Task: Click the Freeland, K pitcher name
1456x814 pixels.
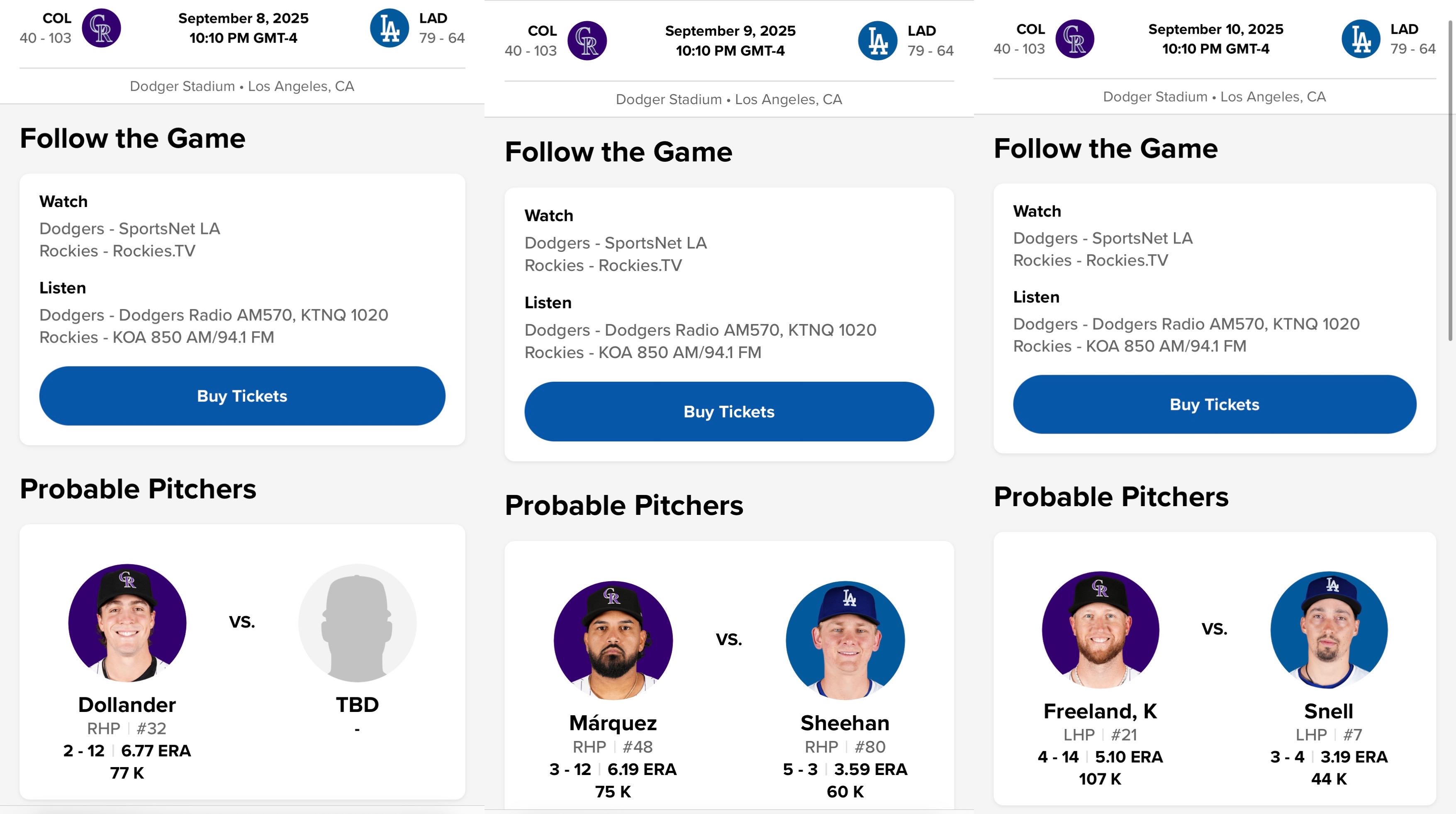Action: pyautogui.click(x=1100, y=711)
